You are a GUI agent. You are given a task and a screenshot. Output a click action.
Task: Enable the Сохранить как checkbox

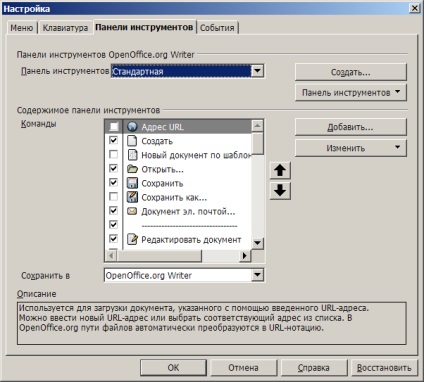(113, 197)
